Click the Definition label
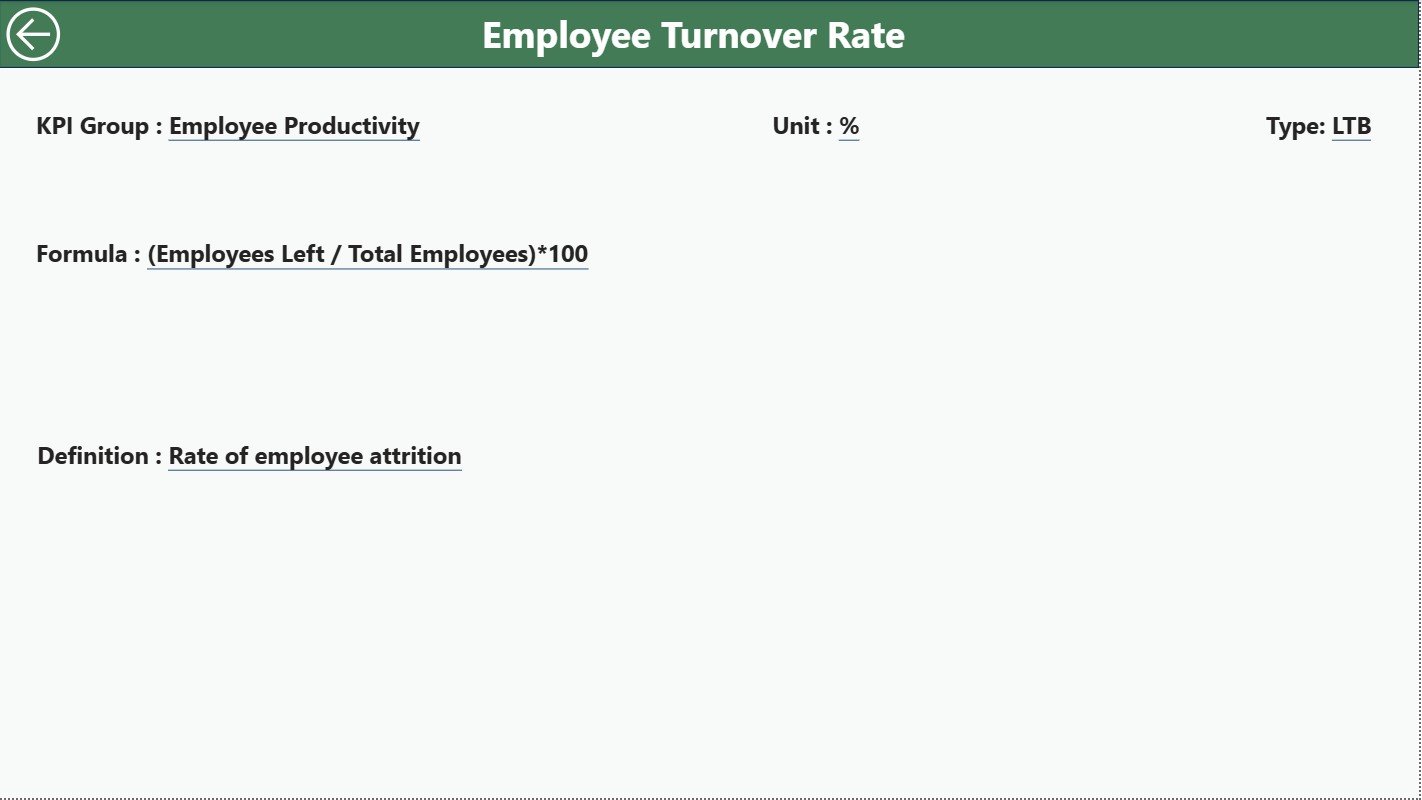Viewport: 1422px width, 800px height. click(x=95, y=456)
